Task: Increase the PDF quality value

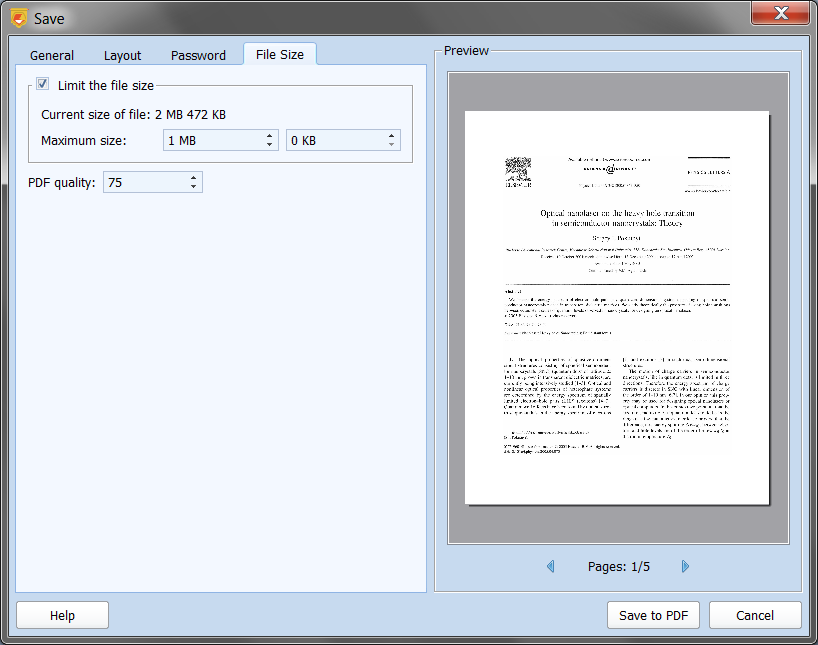Action: click(194, 177)
